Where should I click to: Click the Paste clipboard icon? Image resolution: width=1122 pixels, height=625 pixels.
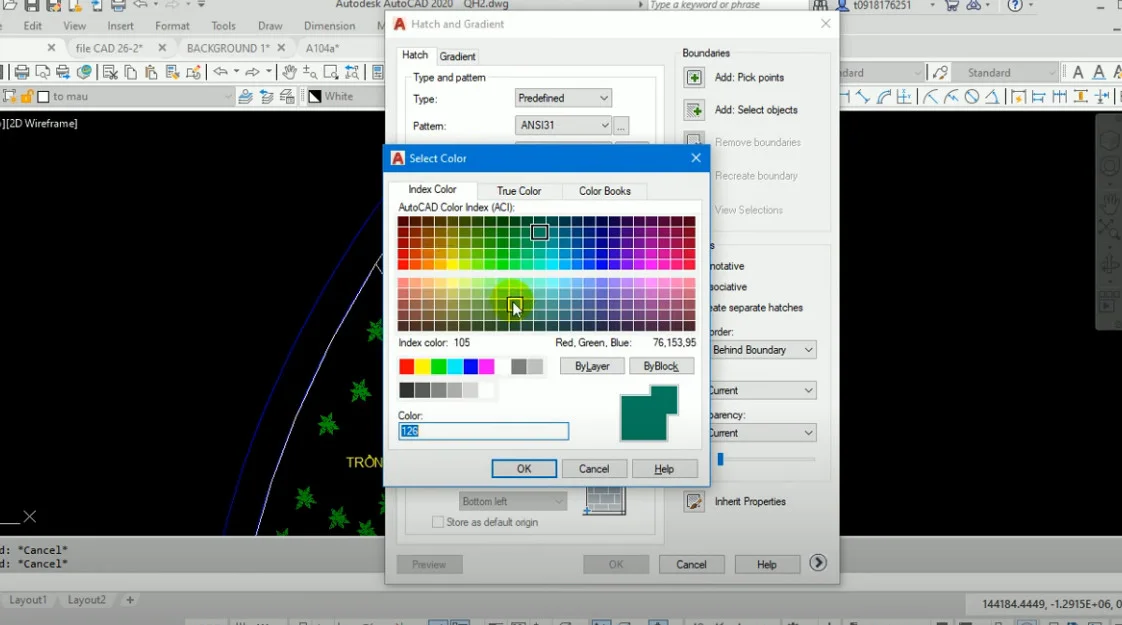point(151,72)
